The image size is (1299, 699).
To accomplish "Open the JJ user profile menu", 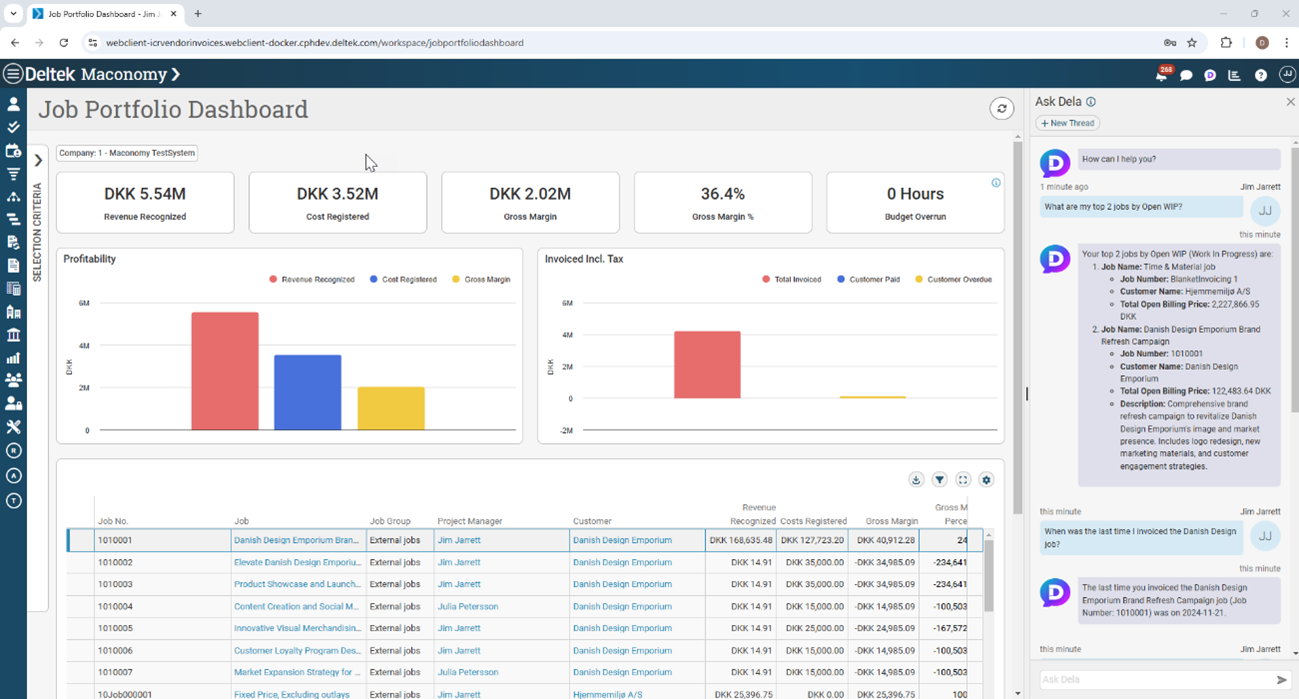I will coord(1286,75).
